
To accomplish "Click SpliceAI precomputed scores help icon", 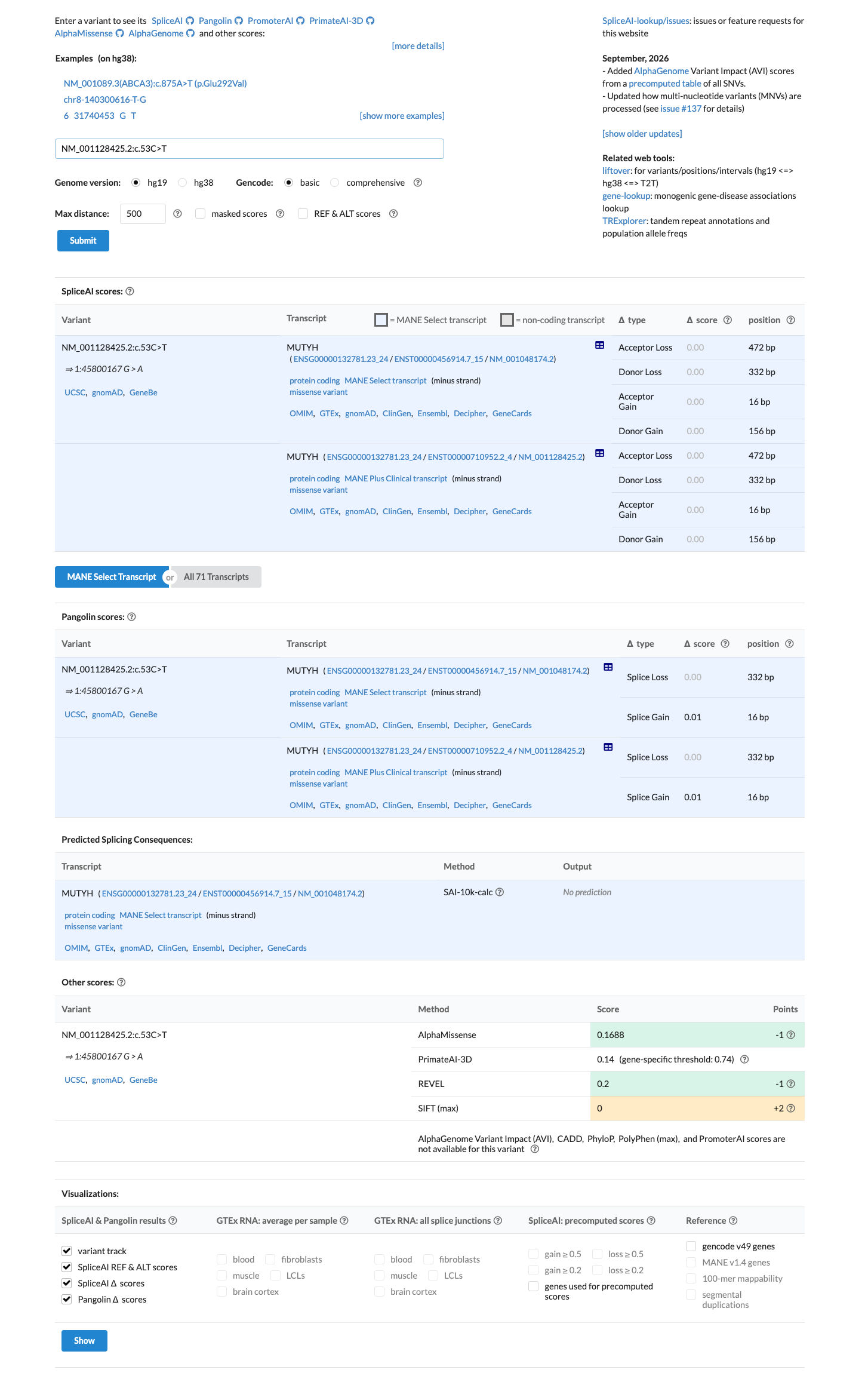I will (x=651, y=1221).
